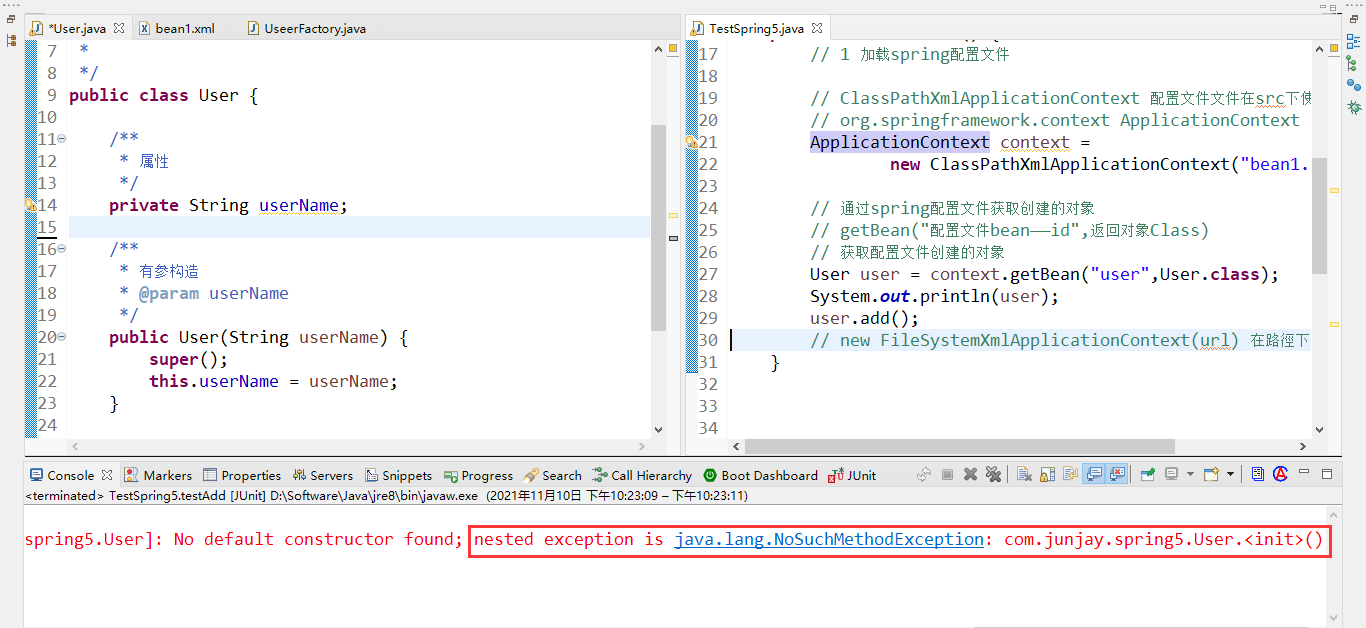This screenshot has width=1366, height=628.
Task: Close the *User.java editor tab
Action: [x=120, y=28]
